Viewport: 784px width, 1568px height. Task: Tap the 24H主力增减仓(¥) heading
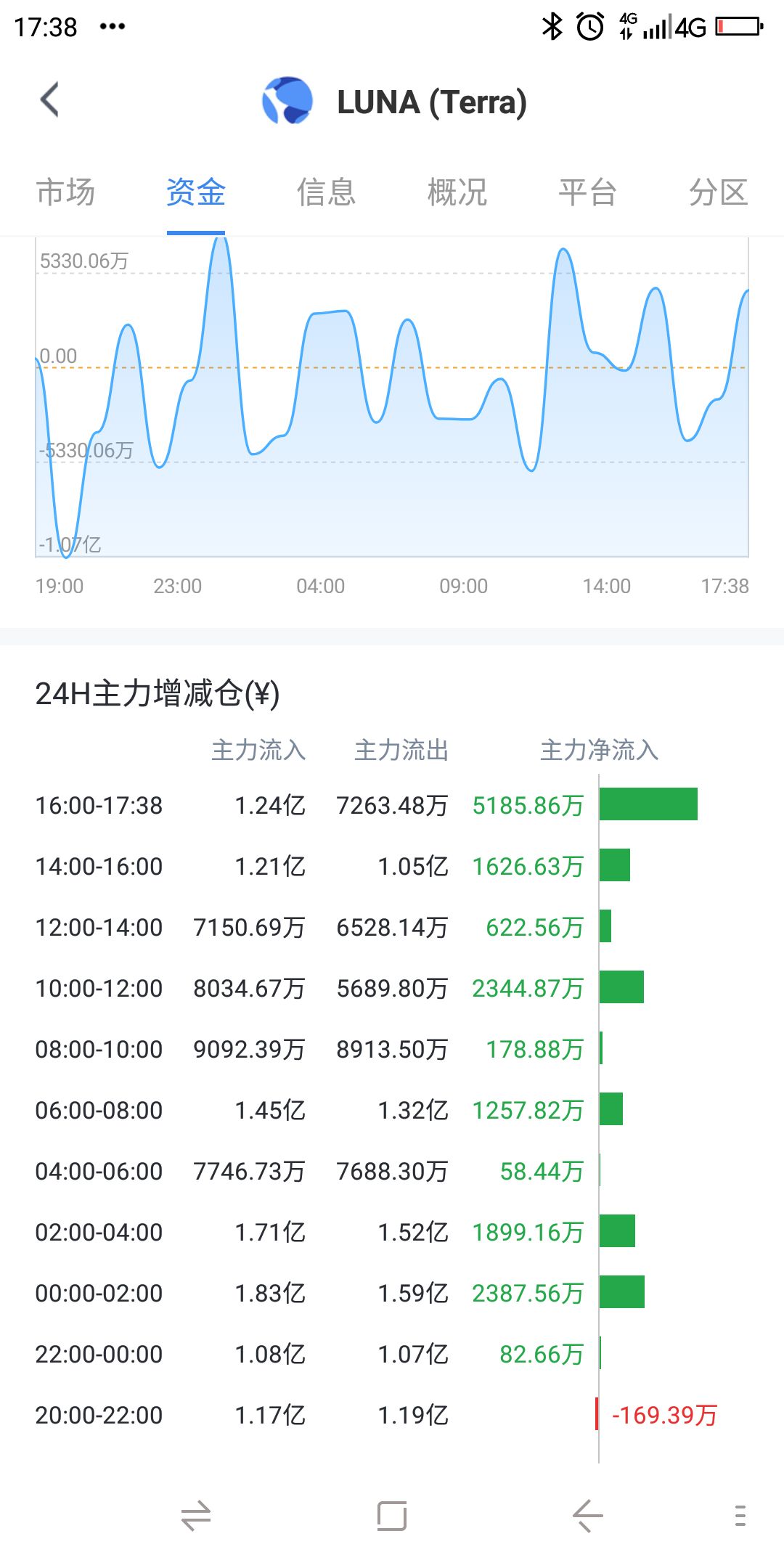point(158,694)
